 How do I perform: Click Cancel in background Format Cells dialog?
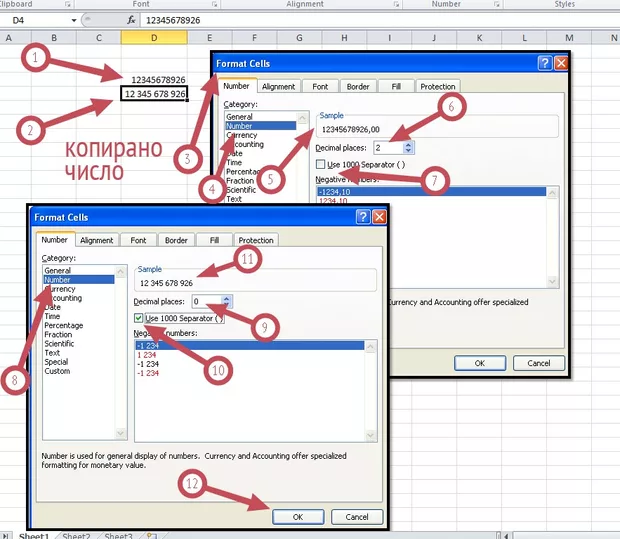click(539, 363)
